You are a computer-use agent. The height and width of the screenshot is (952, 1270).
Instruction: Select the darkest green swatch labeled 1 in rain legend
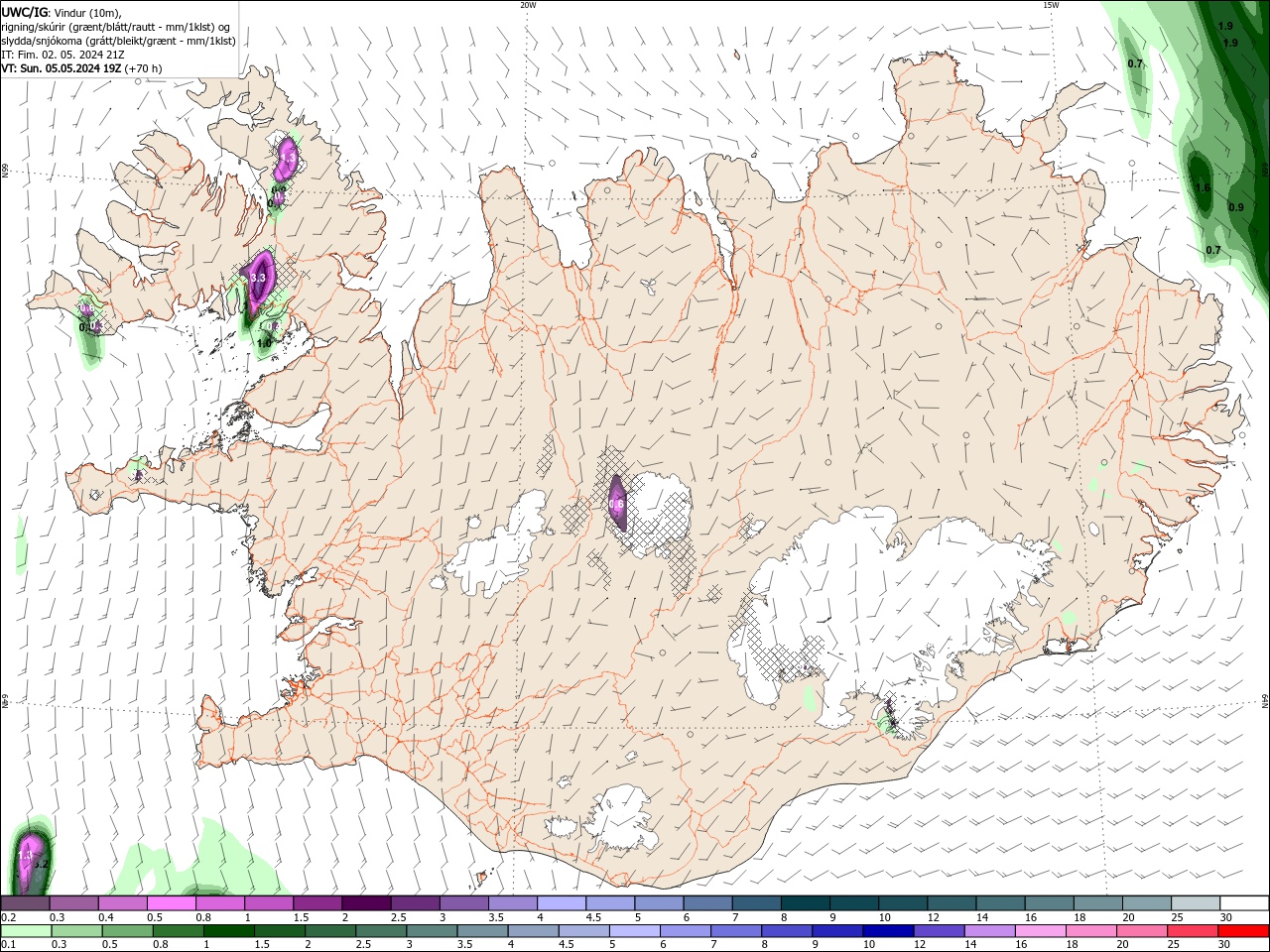(228, 931)
